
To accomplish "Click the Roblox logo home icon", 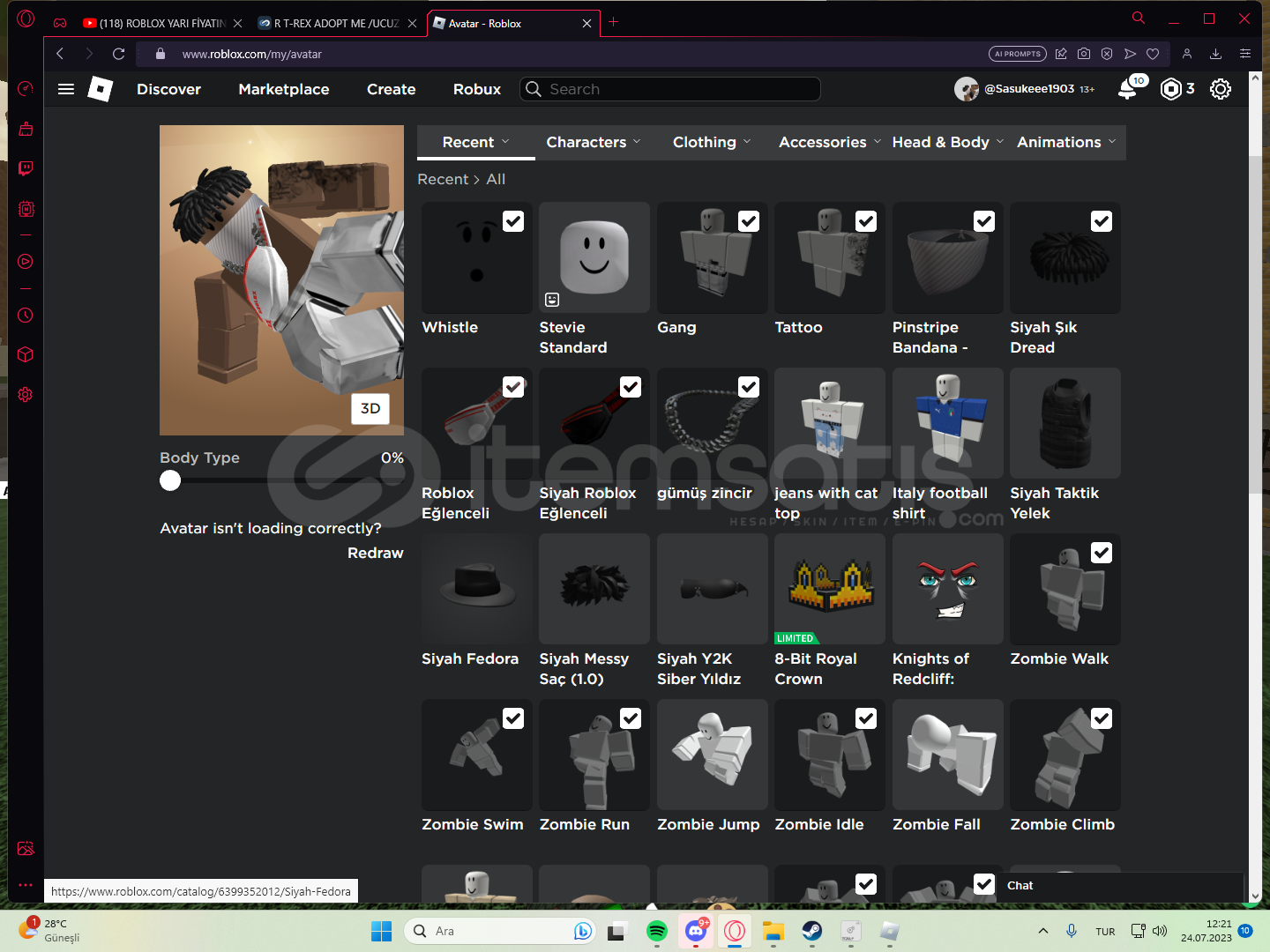I will click(101, 89).
